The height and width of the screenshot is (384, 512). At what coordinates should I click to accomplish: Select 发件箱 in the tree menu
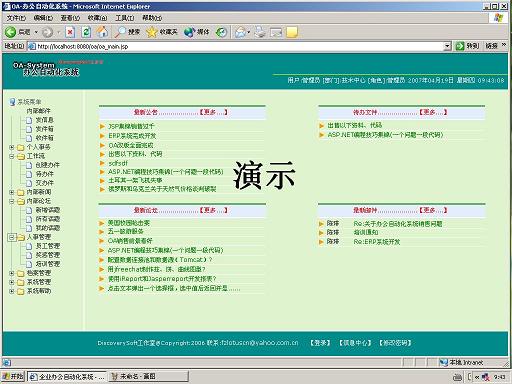[44, 129]
